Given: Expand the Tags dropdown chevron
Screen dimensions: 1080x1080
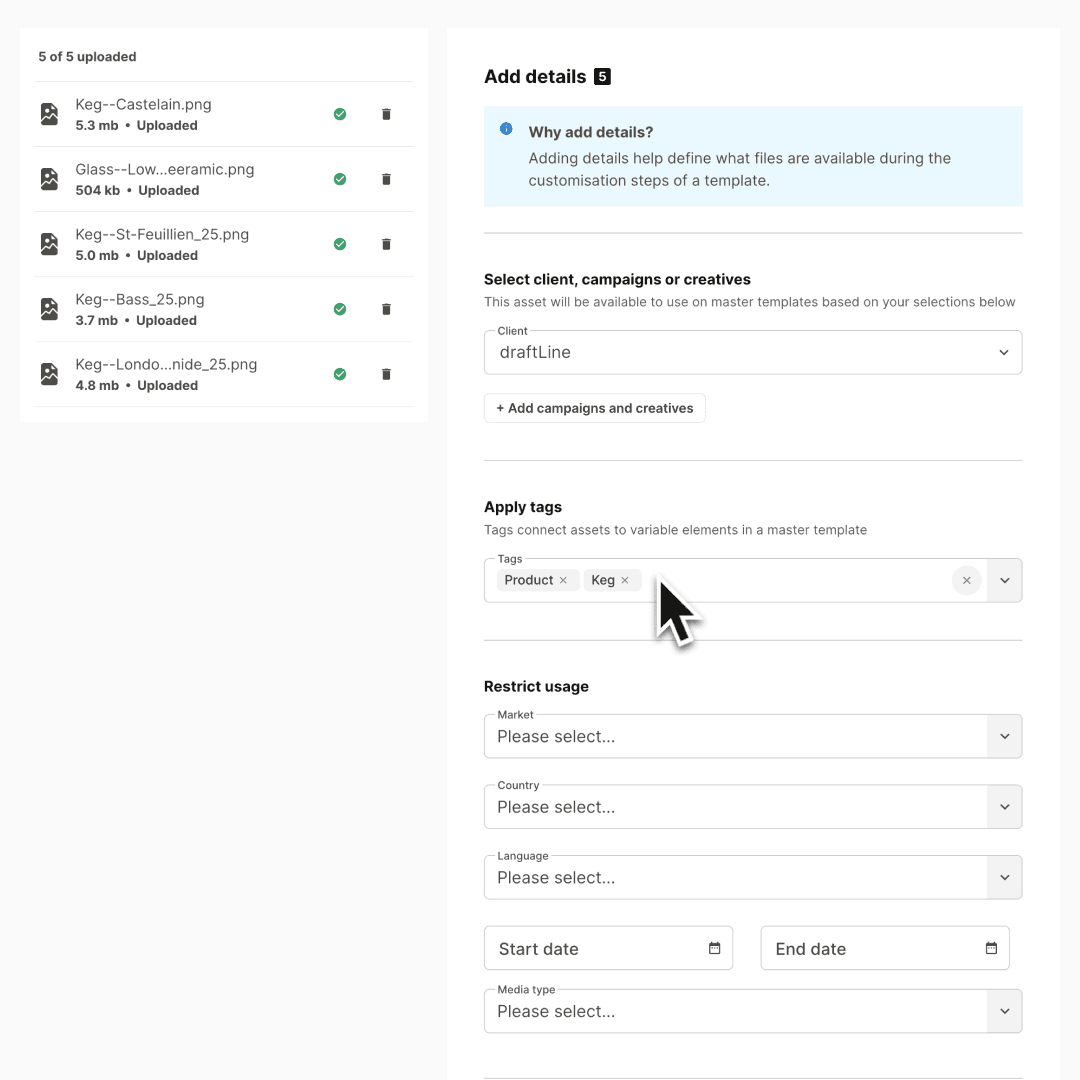Looking at the screenshot, I should pos(1004,580).
